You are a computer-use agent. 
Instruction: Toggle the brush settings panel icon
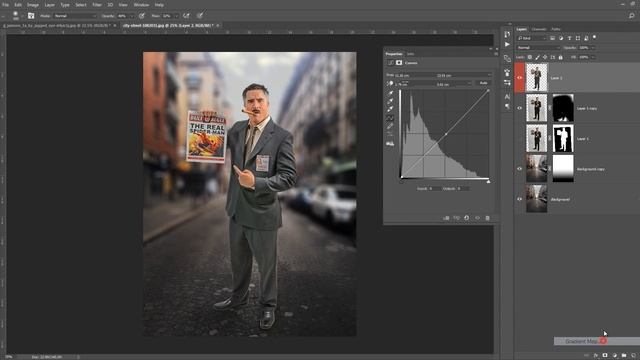pos(31,16)
